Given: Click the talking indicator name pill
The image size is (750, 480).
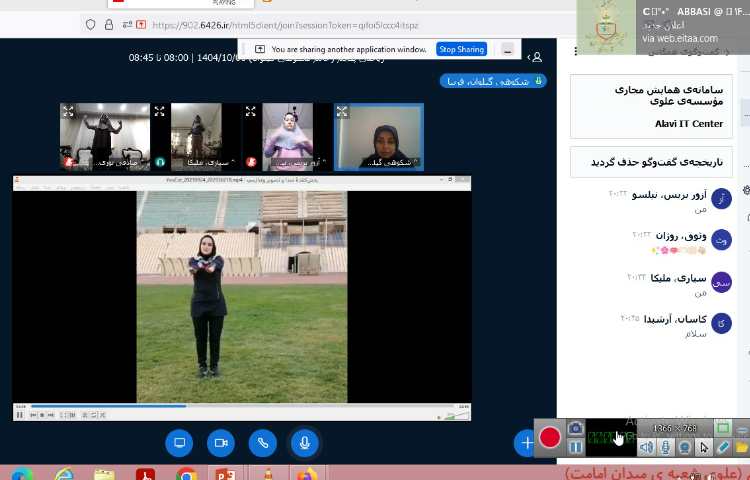Looking at the screenshot, I should point(493,81).
